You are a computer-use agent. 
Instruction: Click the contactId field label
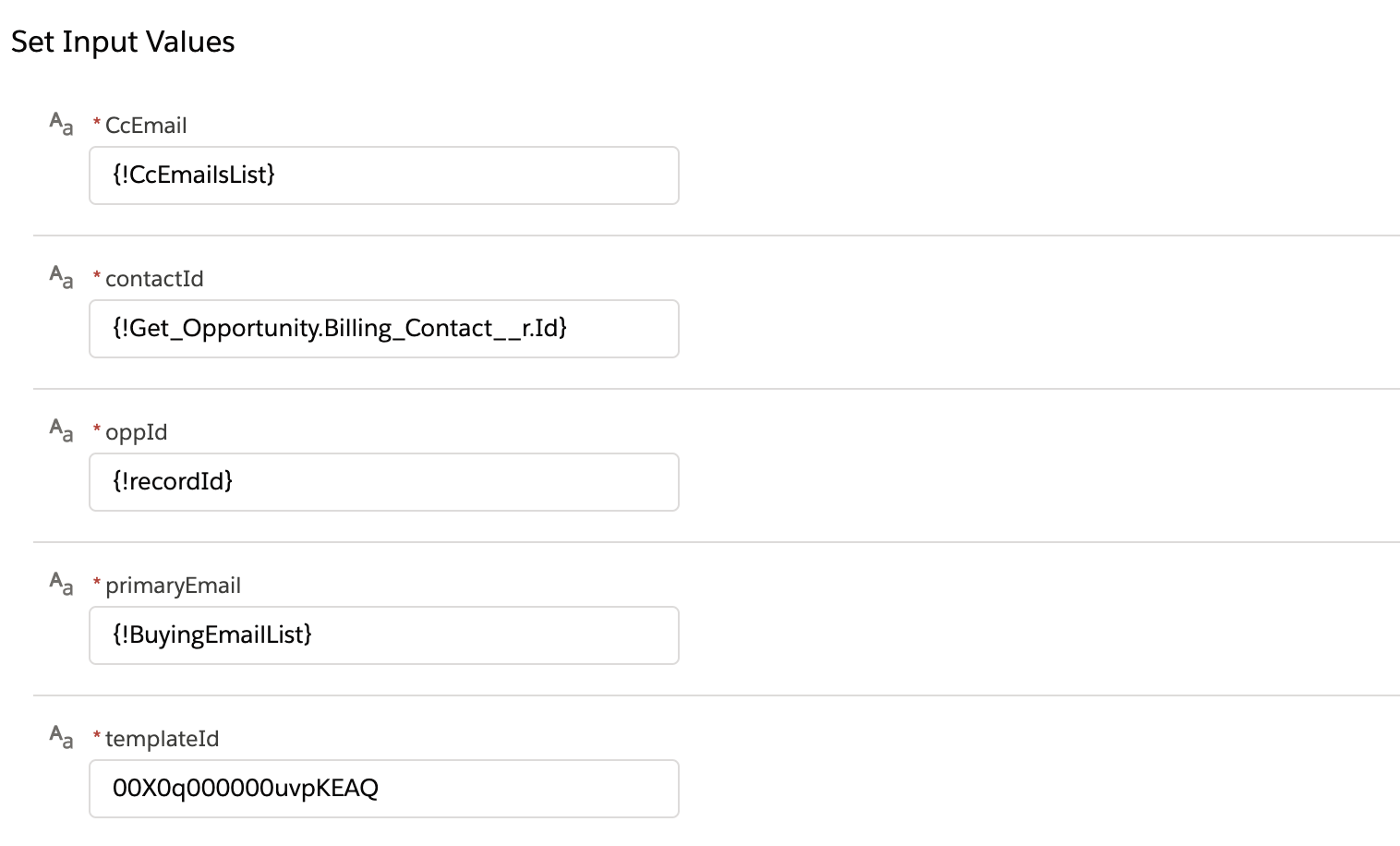154,279
